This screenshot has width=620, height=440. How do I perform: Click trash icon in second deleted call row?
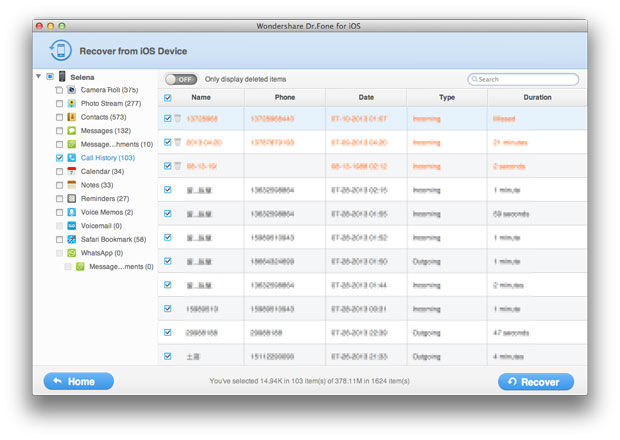pos(178,142)
